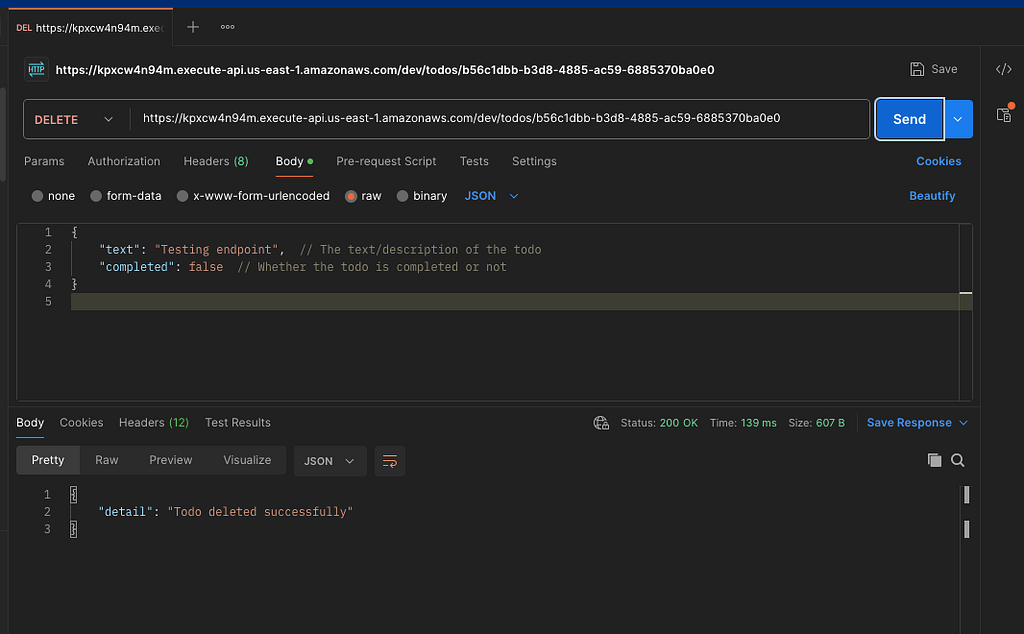1024x634 pixels.
Task: Click the 607 B response size
Action: click(830, 423)
